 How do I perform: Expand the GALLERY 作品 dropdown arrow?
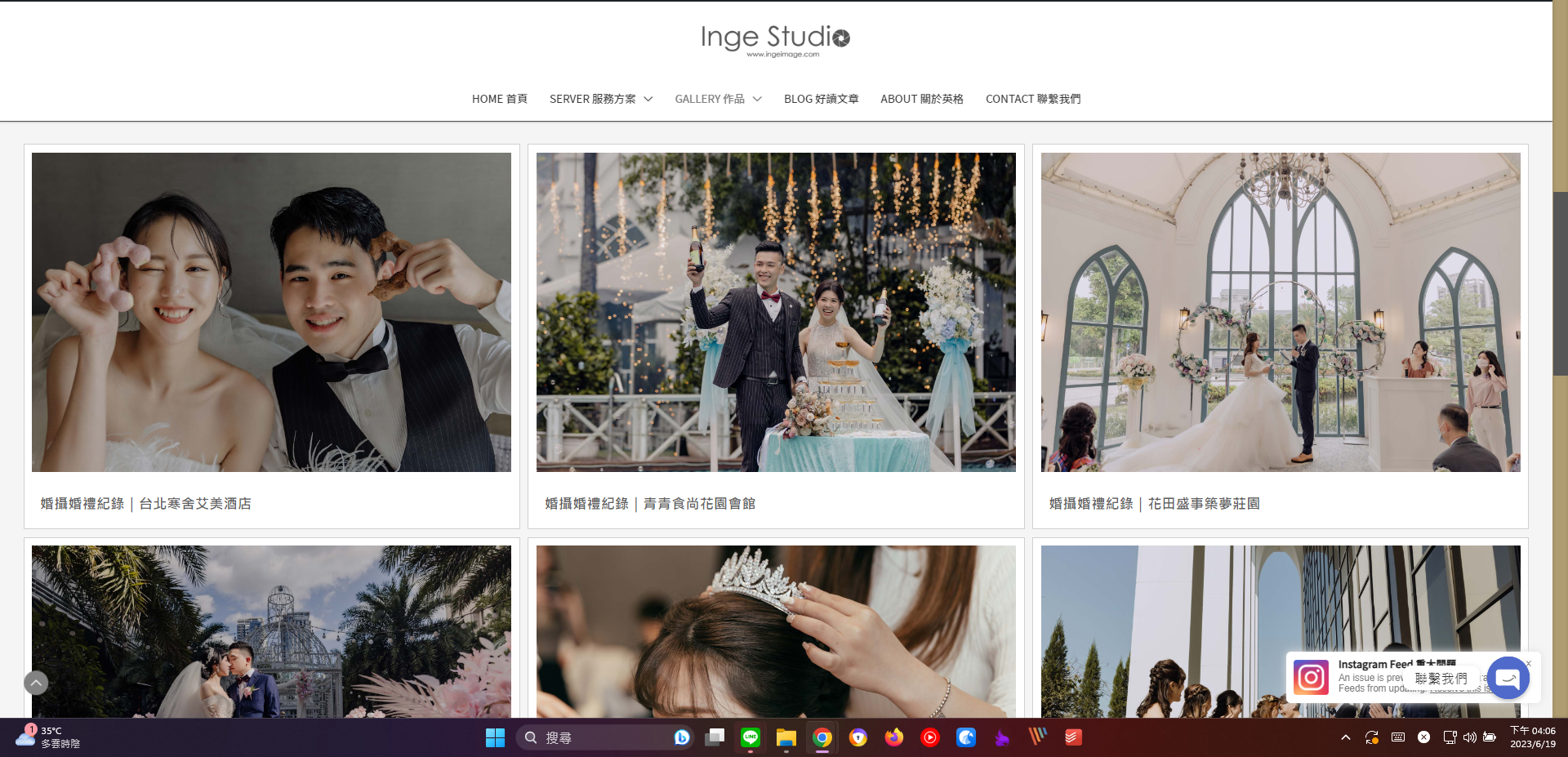coord(757,99)
